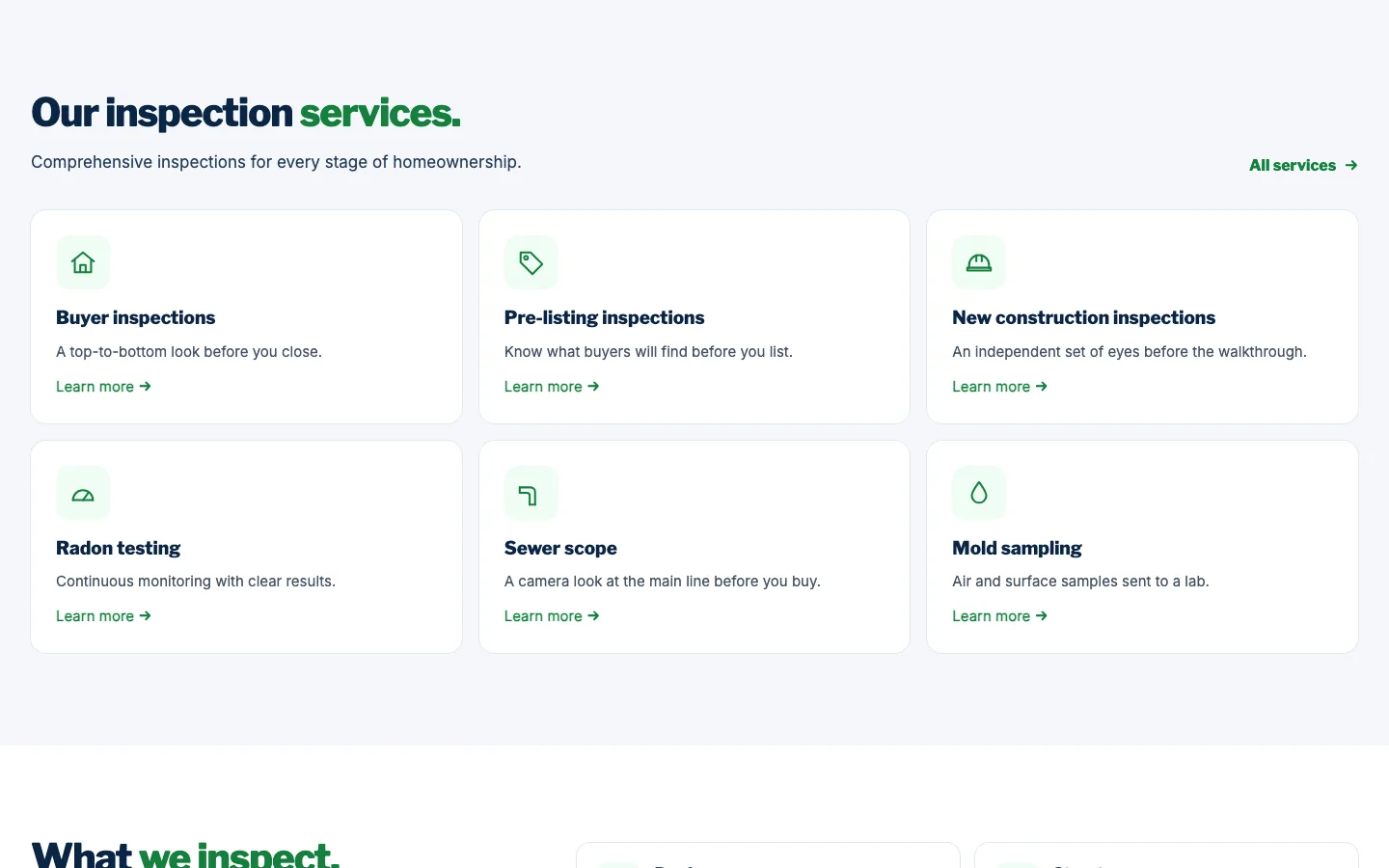The width and height of the screenshot is (1389, 868).
Task: Click the house icon for Buyer inspections
Action: (83, 262)
